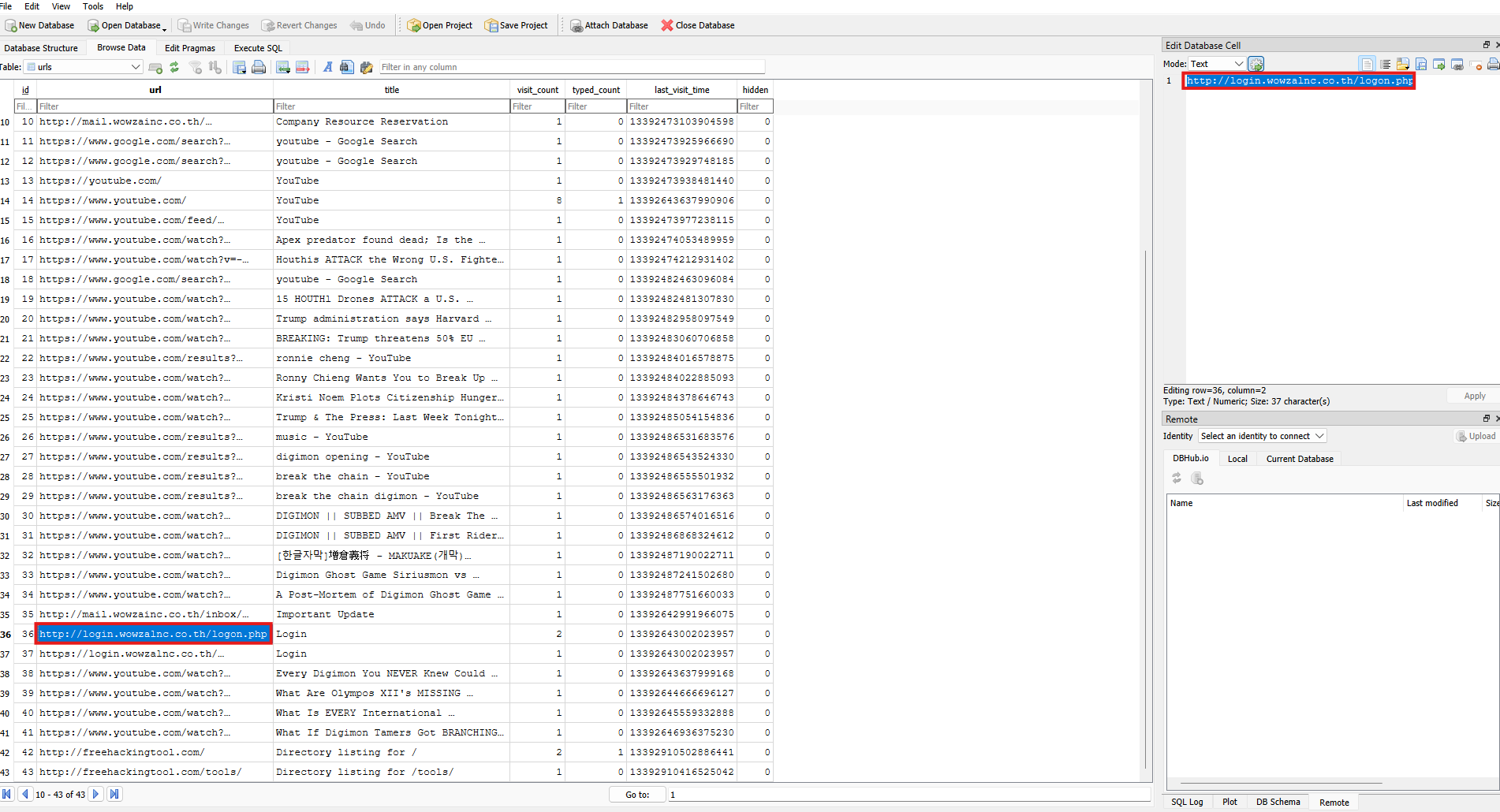This screenshot has width=1500, height=812.
Task: Select the DBHub.io tab
Action: [x=1190, y=458]
